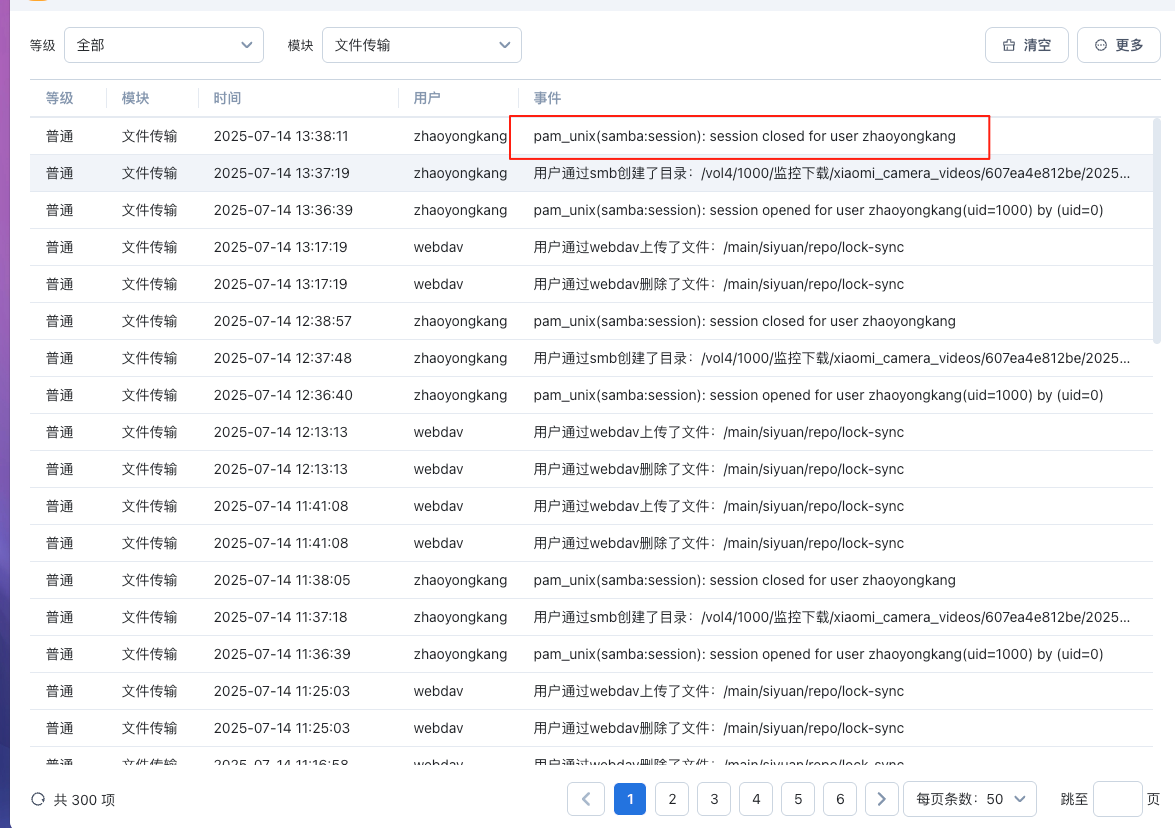Select the log row timestamped 2025-07-14 13:38:11
1175x828 pixels.
[591, 136]
